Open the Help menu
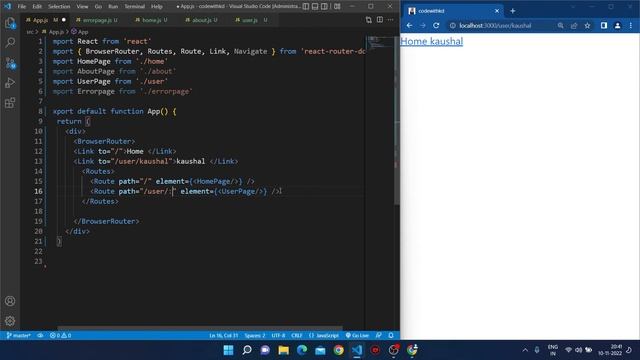 (x=157, y=7)
